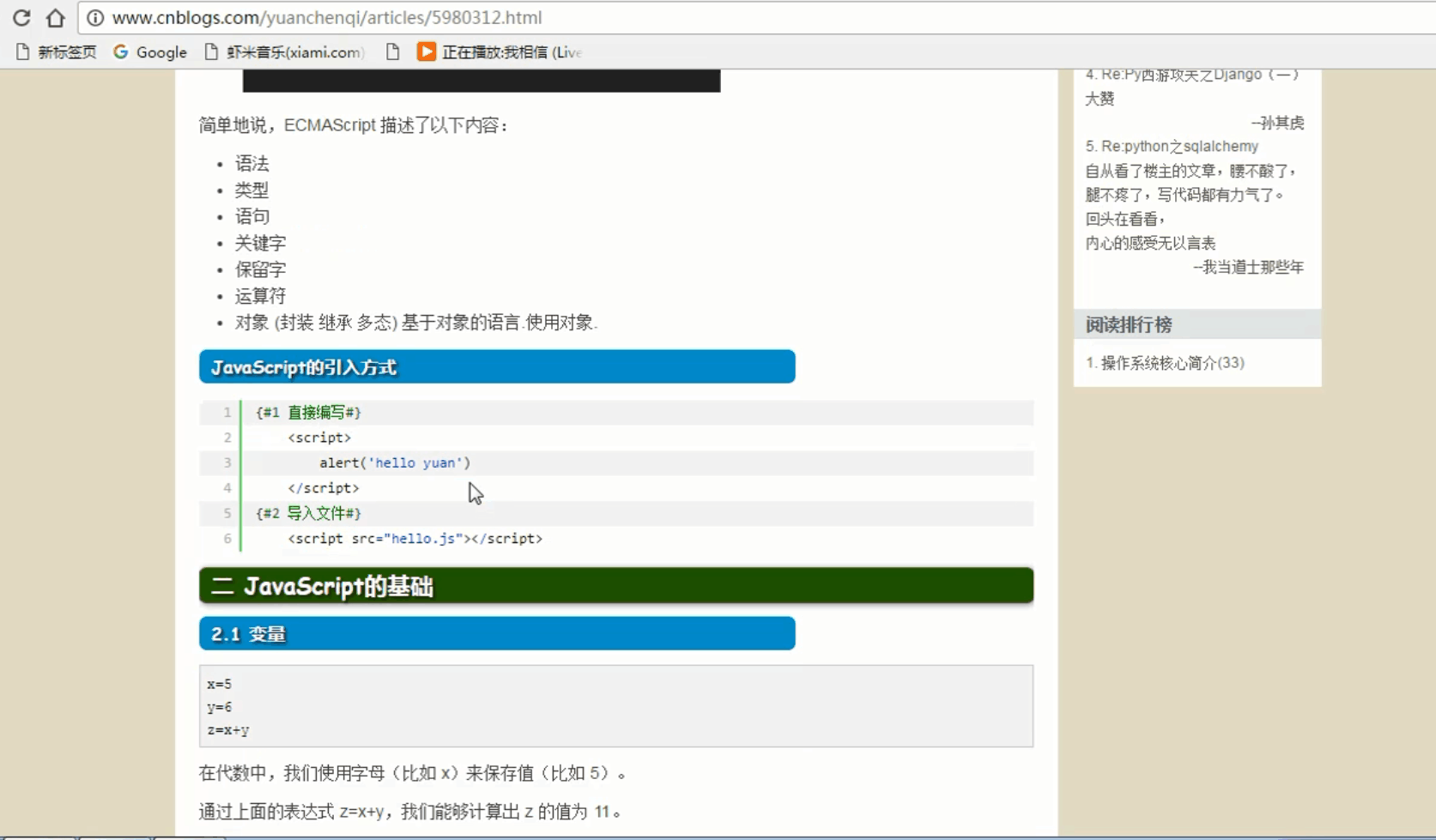Image resolution: width=1436 pixels, height=840 pixels.
Task: Click the 保留字 list item
Action: tap(260, 269)
